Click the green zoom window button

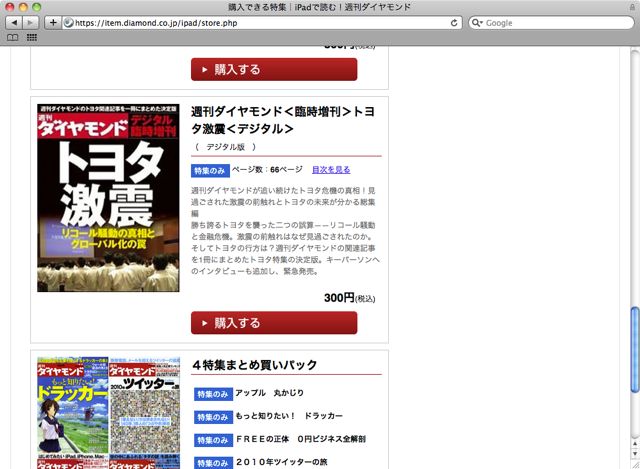point(36,7)
